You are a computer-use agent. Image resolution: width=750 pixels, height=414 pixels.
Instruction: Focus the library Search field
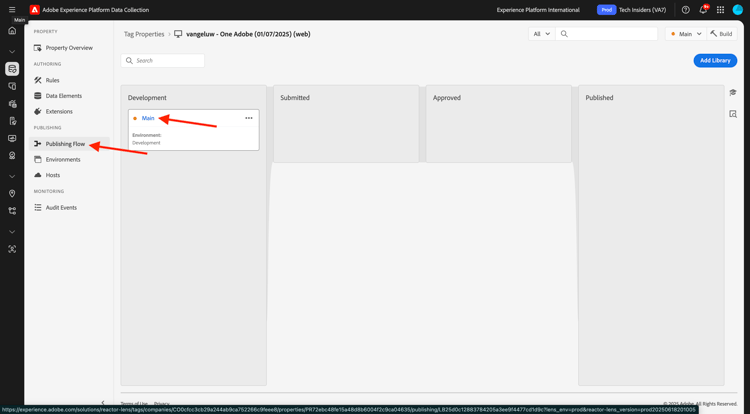(163, 61)
